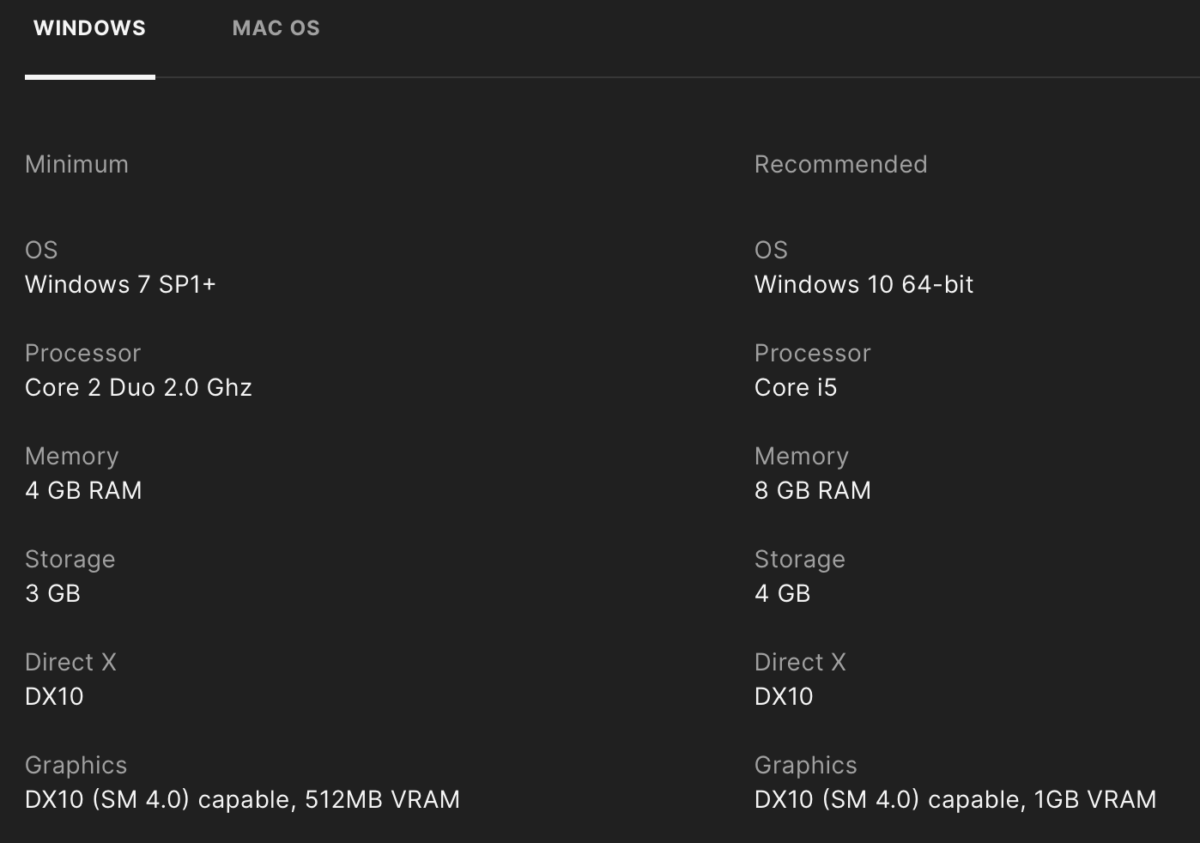The height and width of the screenshot is (843, 1200).
Task: Click the Minimum column heading
Action: (x=77, y=164)
